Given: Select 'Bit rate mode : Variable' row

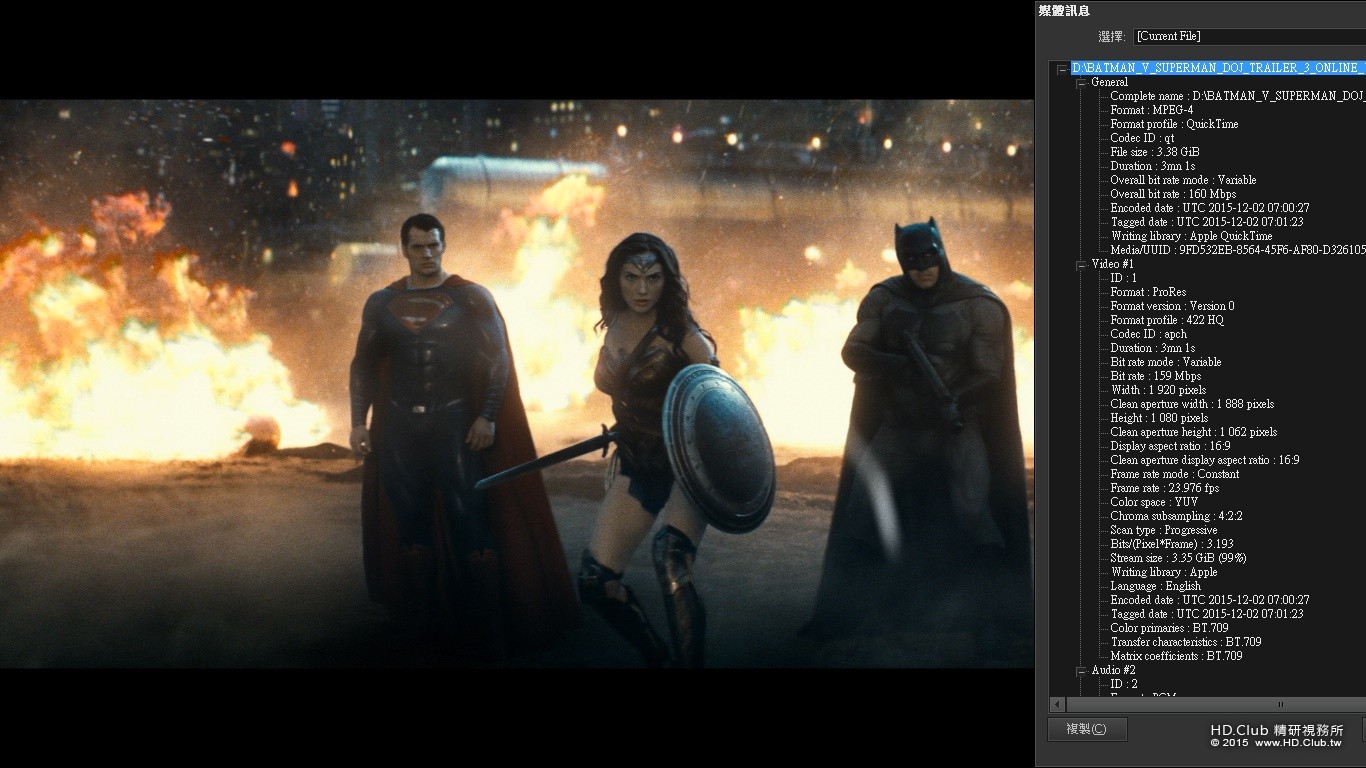Looking at the screenshot, I should point(1166,362).
